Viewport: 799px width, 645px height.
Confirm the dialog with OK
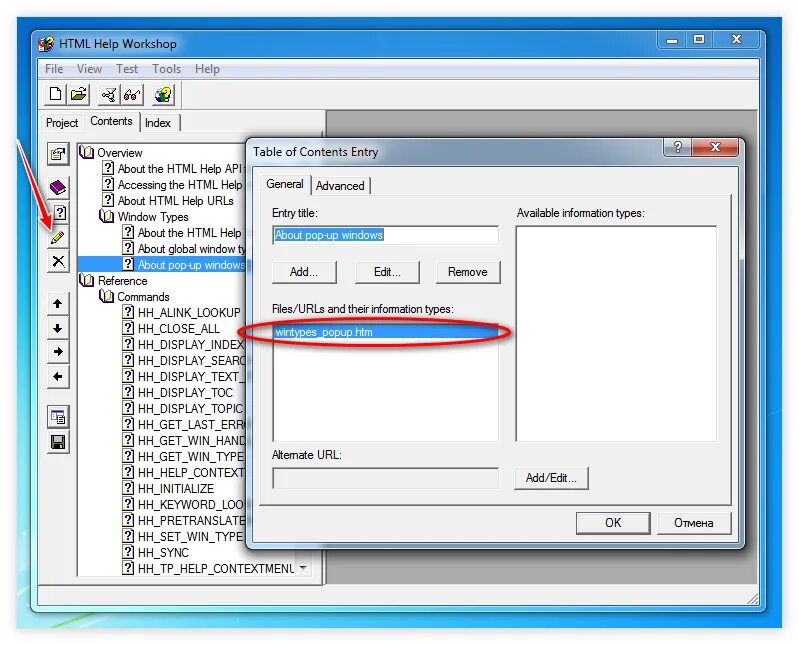(613, 523)
